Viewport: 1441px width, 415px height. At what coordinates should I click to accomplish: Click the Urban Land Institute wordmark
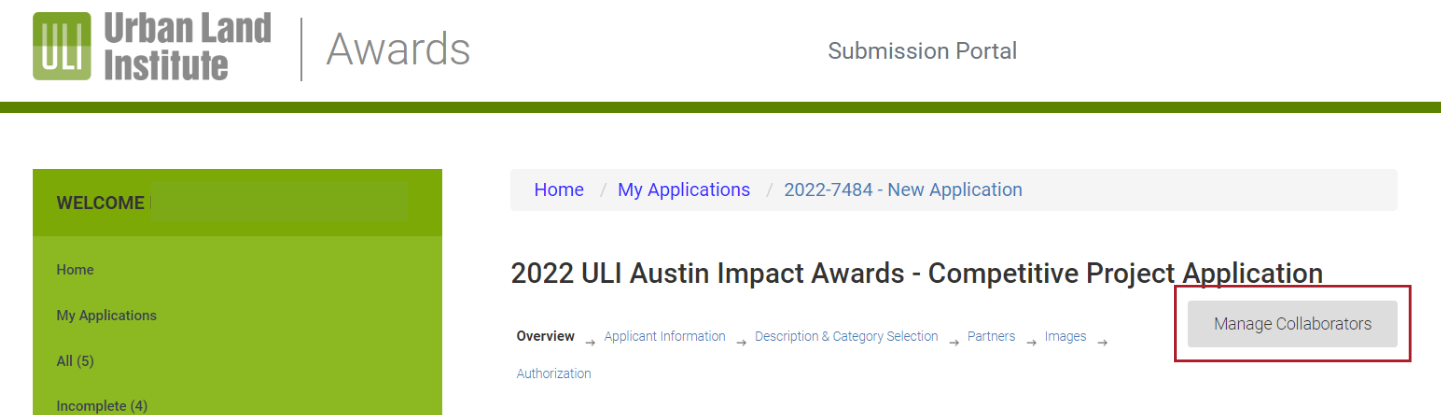click(187, 46)
